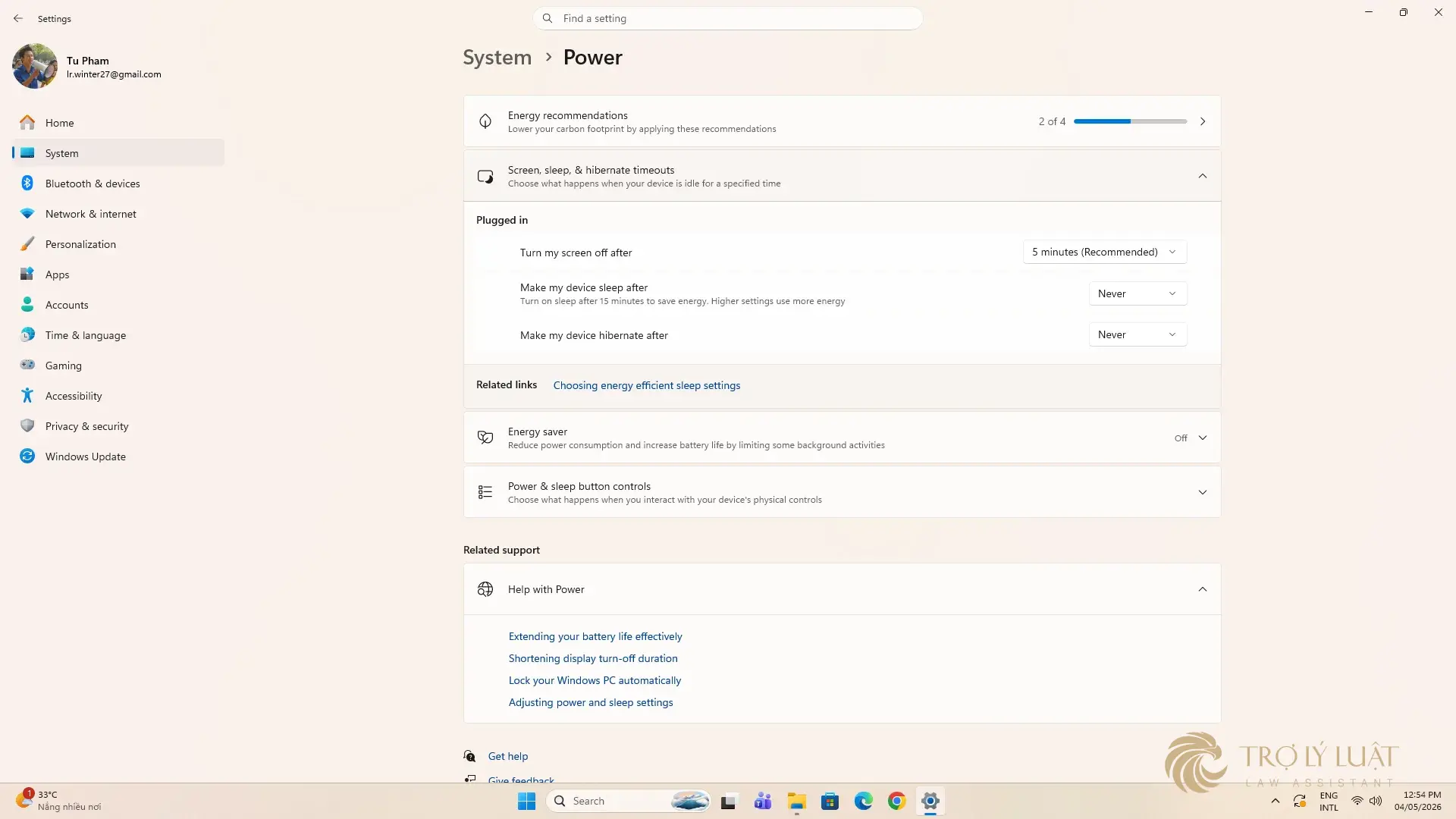
Task: Click the Settings gear taskbar icon
Action: pyautogui.click(x=930, y=801)
